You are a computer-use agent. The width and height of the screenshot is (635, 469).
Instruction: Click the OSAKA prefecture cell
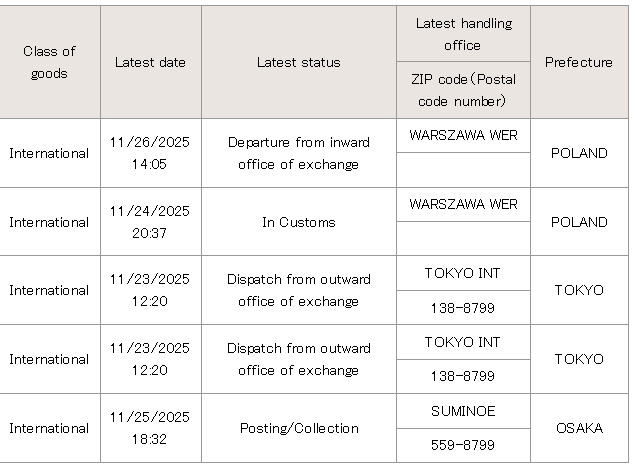[x=578, y=428]
